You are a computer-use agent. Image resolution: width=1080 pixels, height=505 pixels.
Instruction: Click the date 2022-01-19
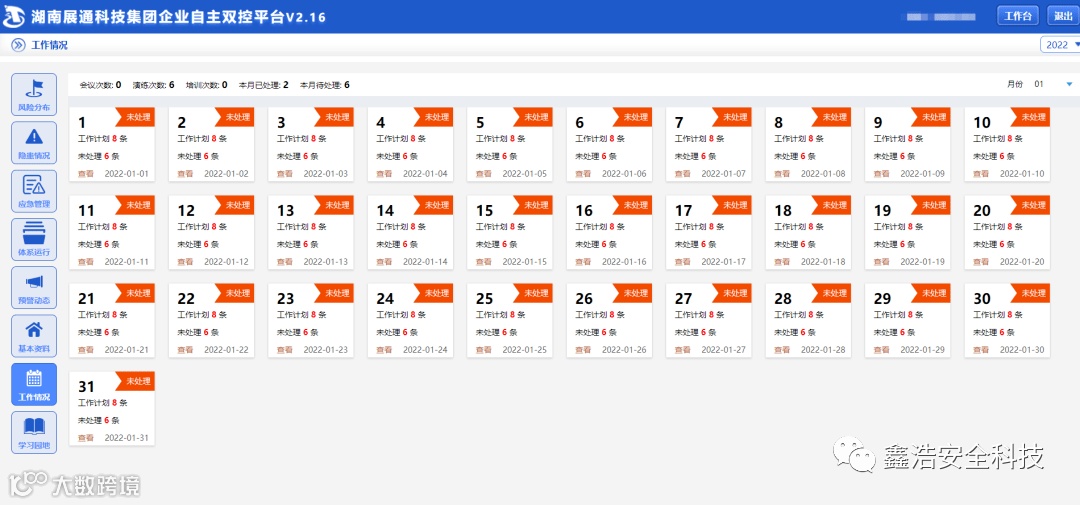click(923, 262)
